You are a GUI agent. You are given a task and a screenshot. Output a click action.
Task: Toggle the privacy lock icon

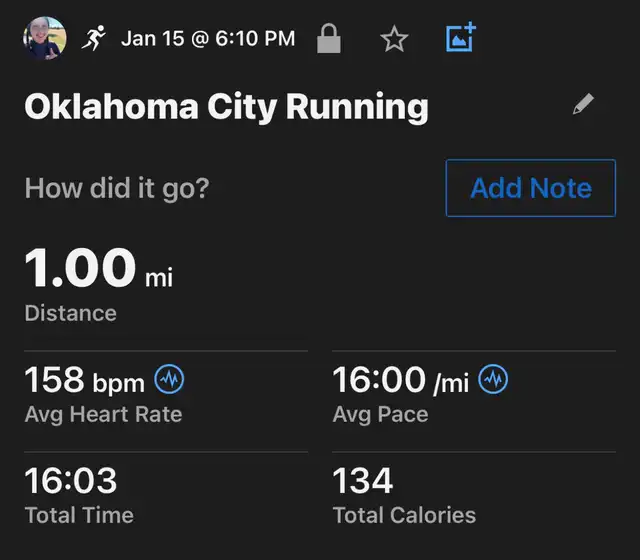pos(328,39)
